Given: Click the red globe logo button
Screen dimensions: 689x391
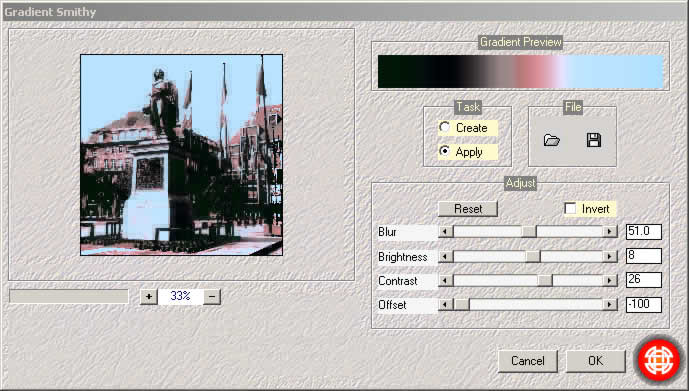Looking at the screenshot, I should click(659, 360).
